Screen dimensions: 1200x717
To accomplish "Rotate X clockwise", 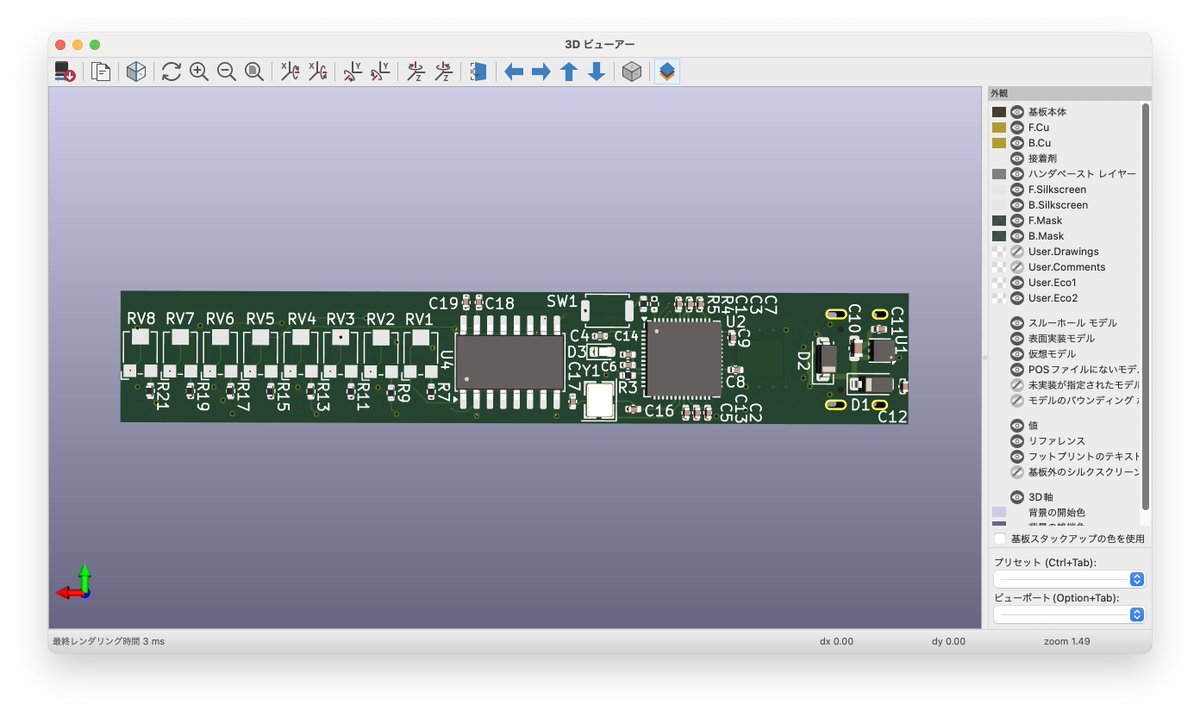I will point(290,71).
